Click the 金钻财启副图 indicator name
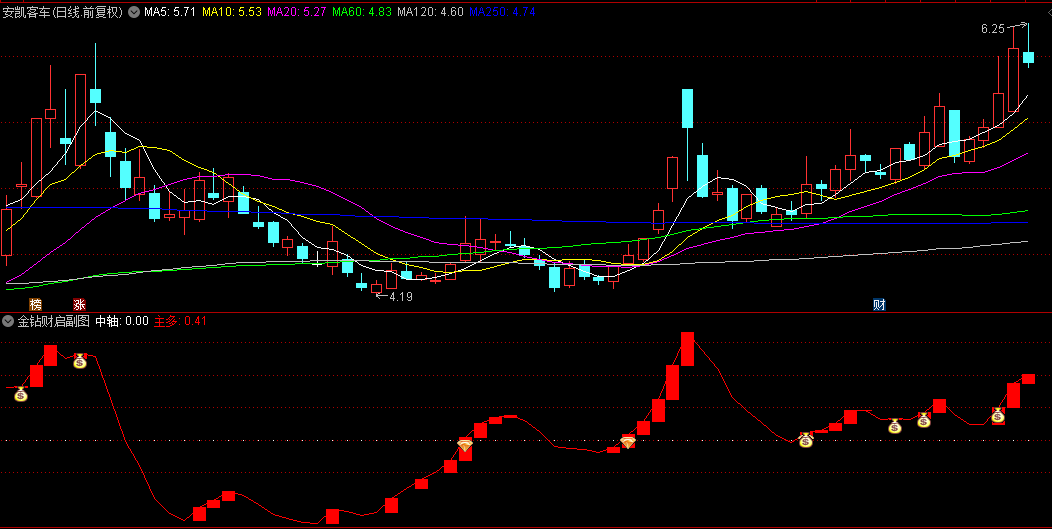This screenshot has width=1052, height=529. coord(53,321)
